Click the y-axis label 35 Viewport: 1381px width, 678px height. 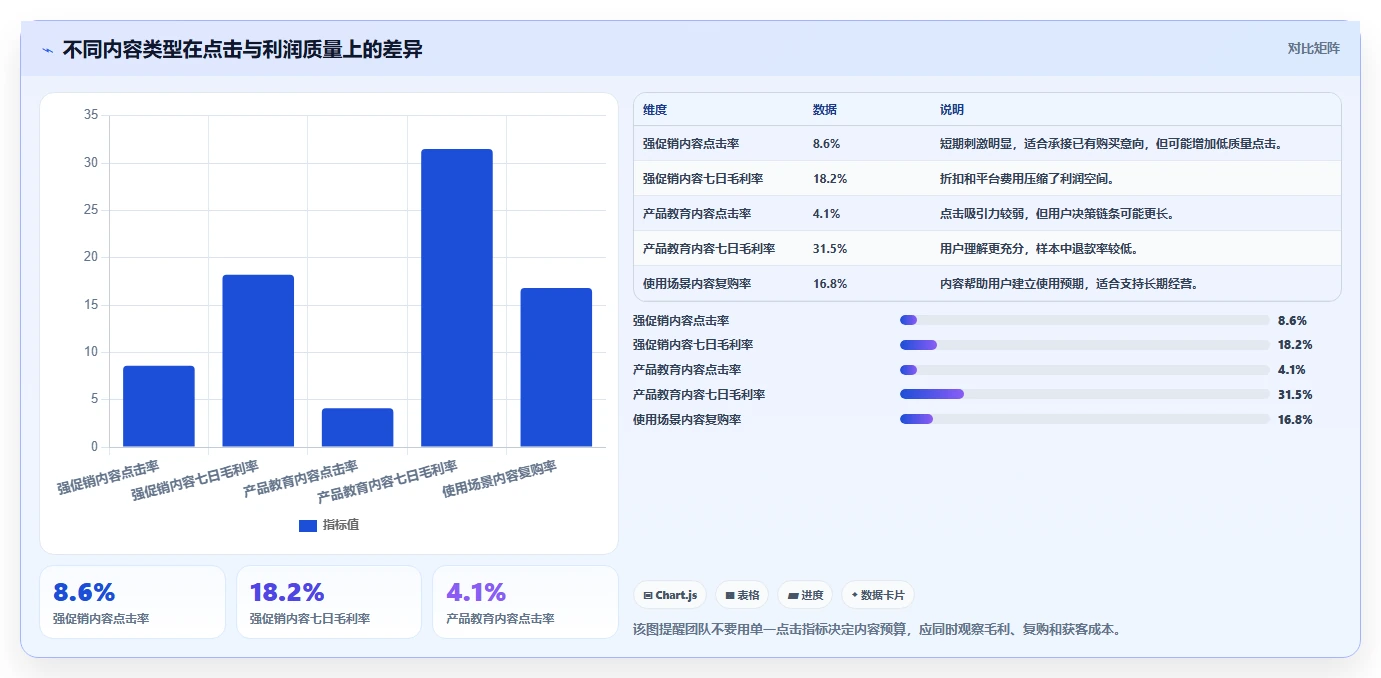pos(91,115)
